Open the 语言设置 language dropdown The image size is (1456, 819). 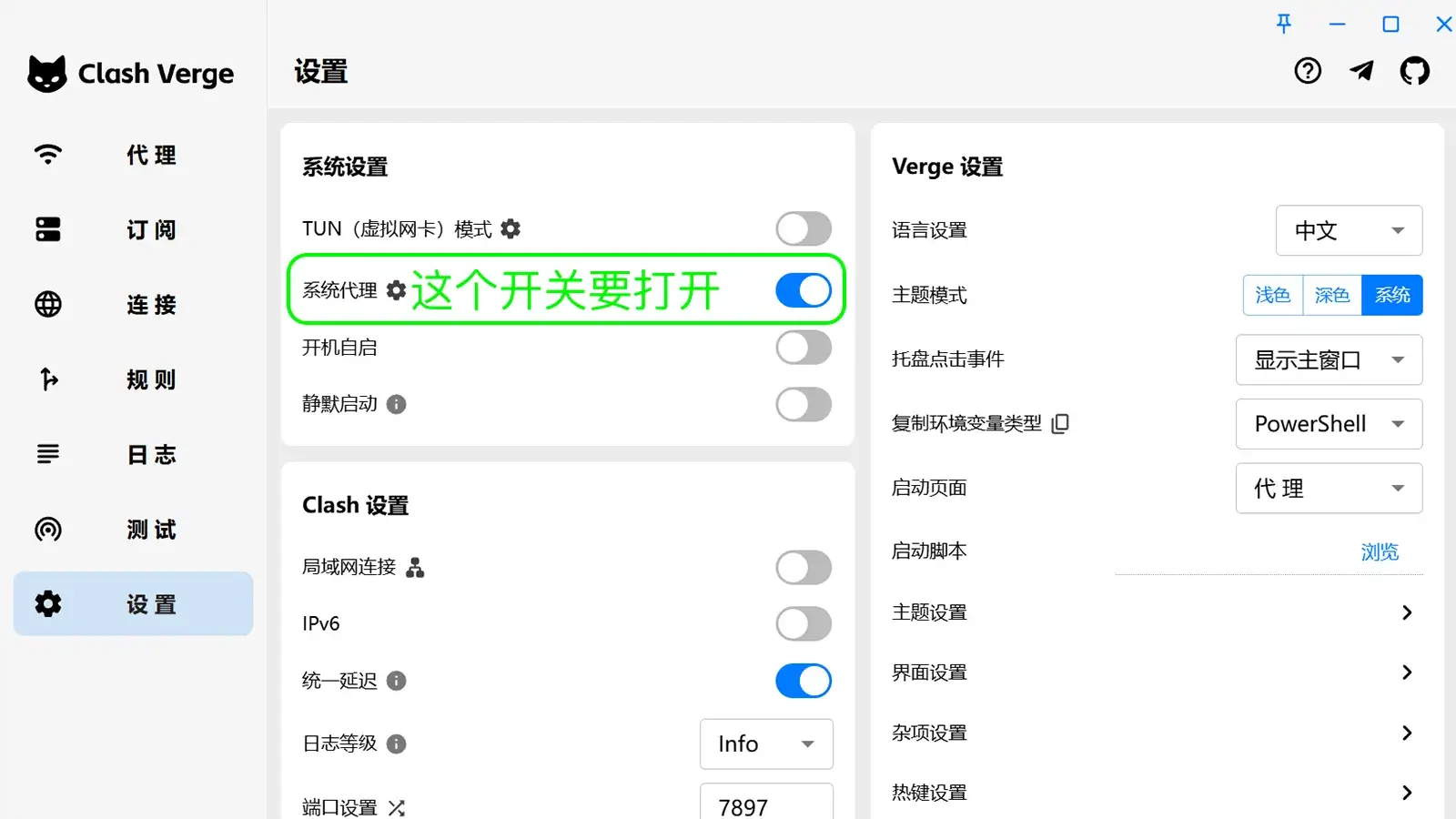point(1348,230)
